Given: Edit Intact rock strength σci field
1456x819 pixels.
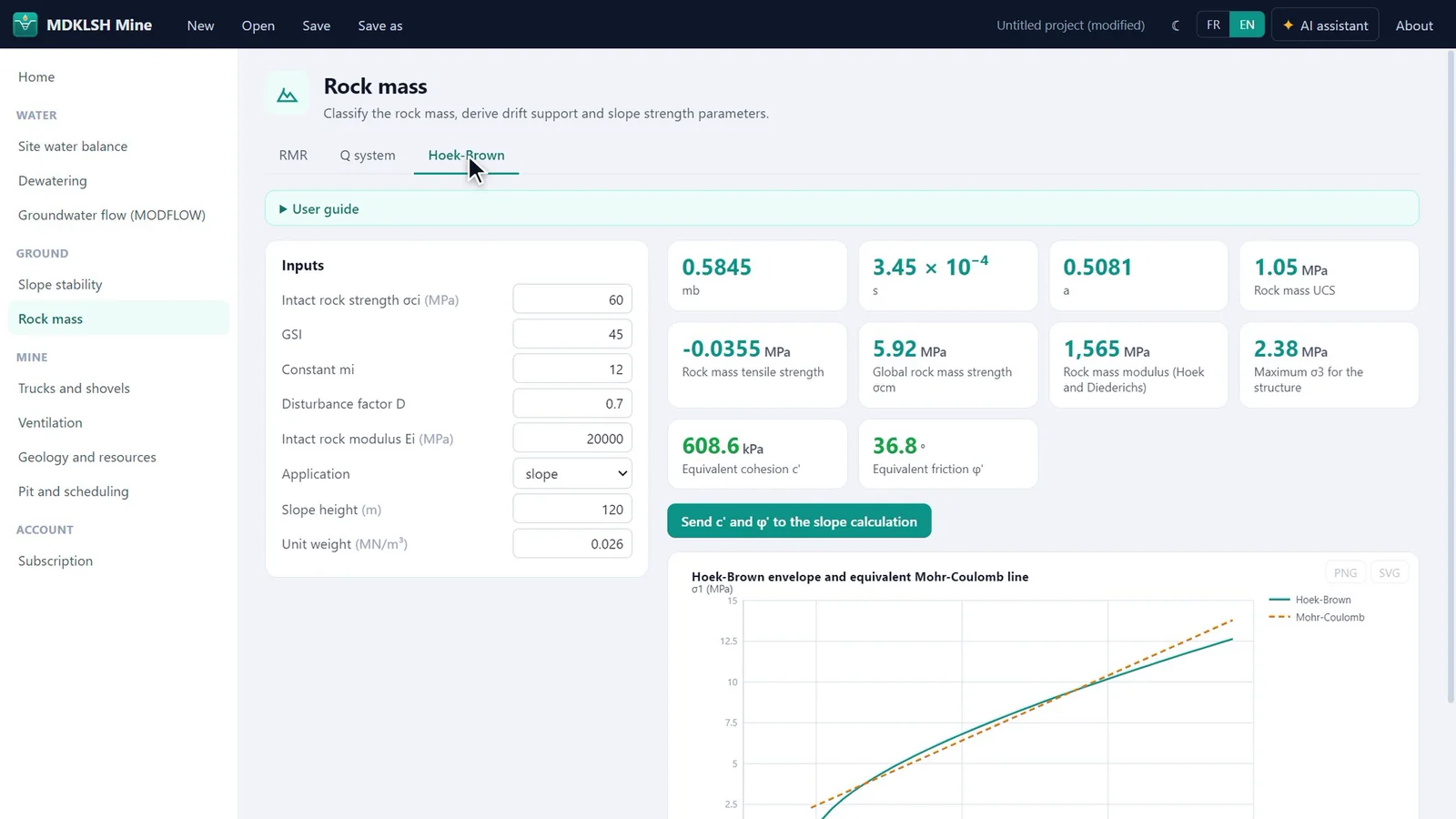Looking at the screenshot, I should point(572,299).
